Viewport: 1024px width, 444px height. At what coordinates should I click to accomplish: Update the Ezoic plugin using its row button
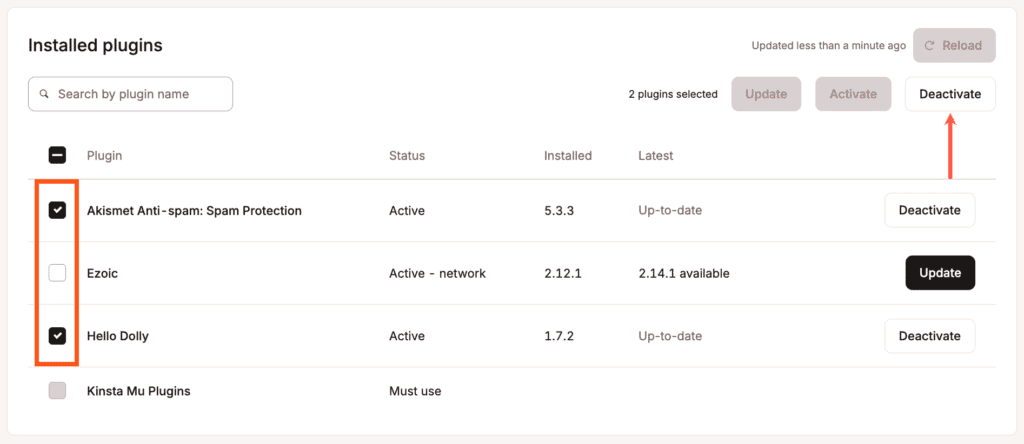(x=939, y=273)
